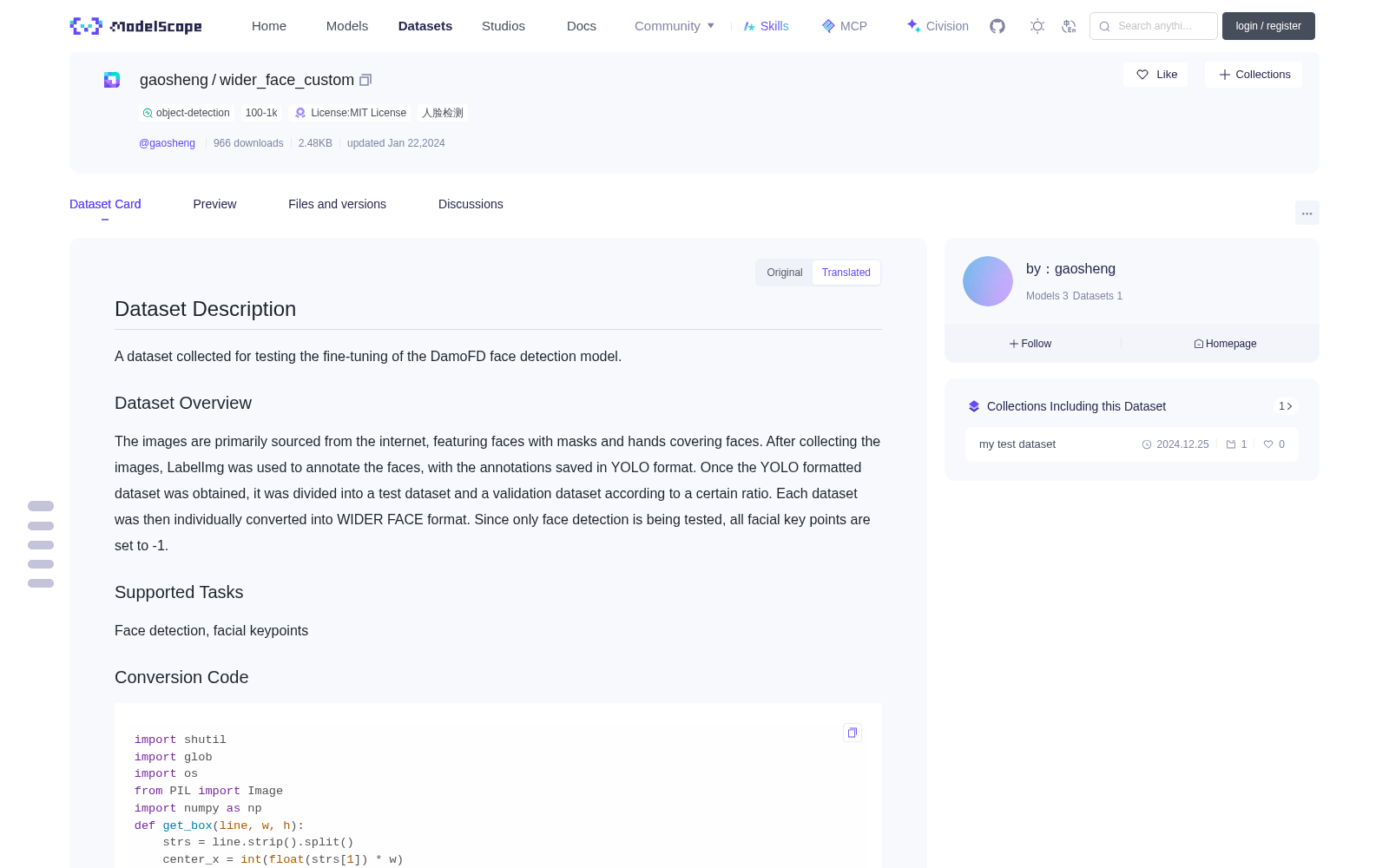Click the login / register button
Image resolution: width=1389 pixels, height=868 pixels.
pyautogui.click(x=1268, y=26)
